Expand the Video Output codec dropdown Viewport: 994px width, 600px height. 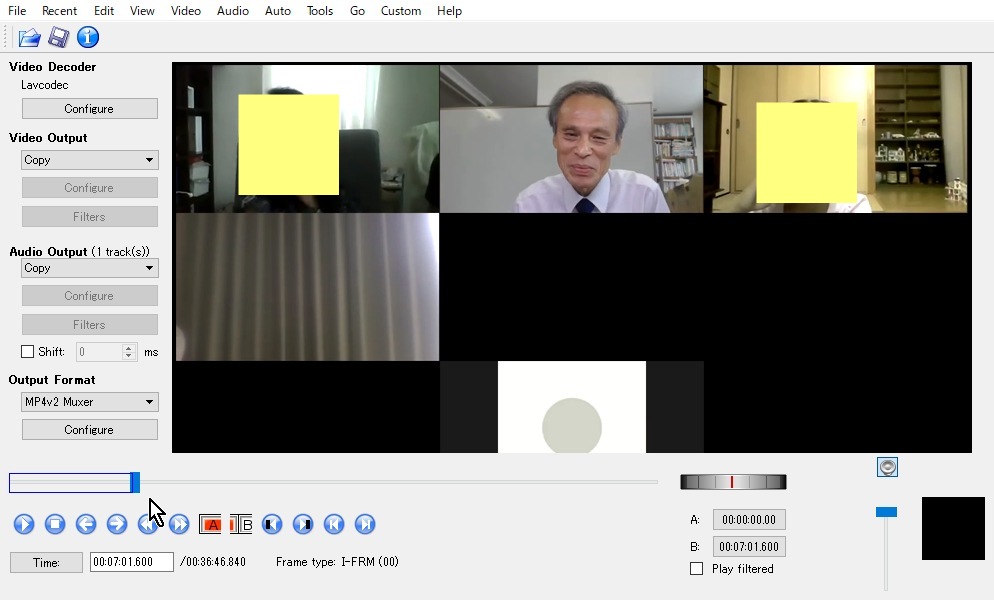tap(89, 160)
